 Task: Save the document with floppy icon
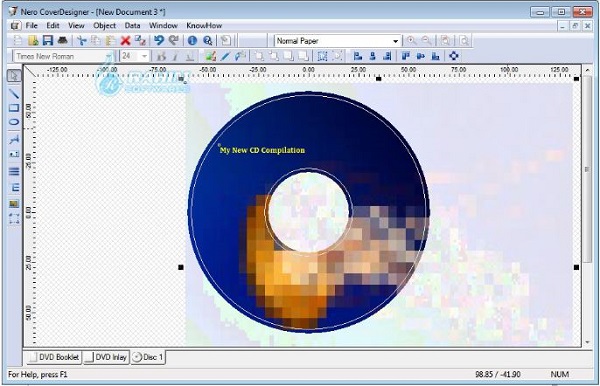pyautogui.click(x=47, y=41)
